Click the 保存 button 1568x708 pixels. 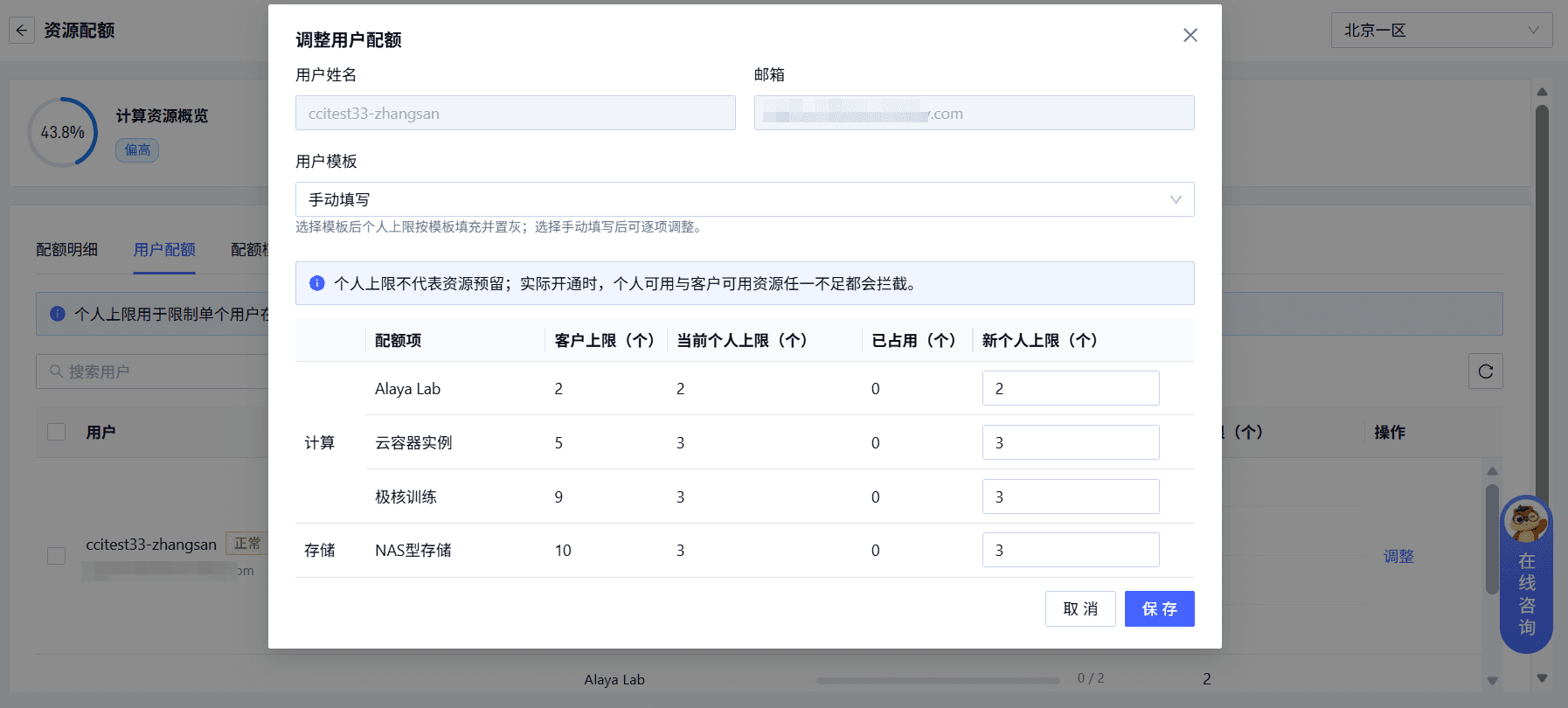(1159, 608)
